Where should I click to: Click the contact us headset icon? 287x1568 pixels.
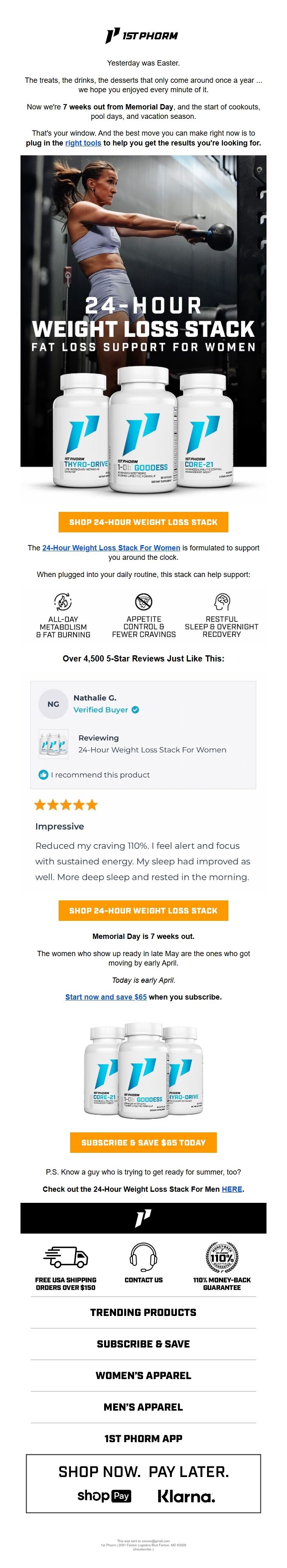(144, 1257)
